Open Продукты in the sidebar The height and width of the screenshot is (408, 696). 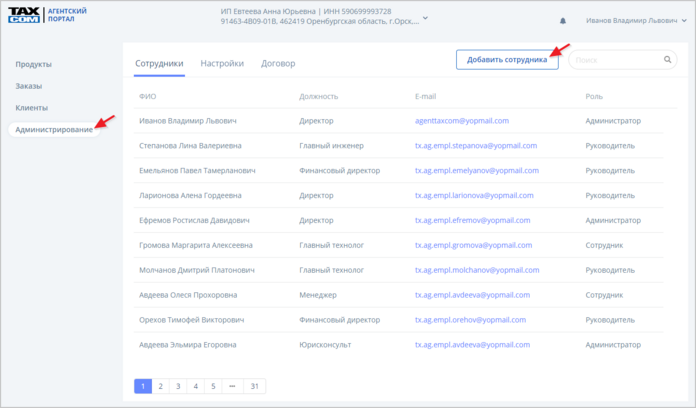(x=33, y=64)
